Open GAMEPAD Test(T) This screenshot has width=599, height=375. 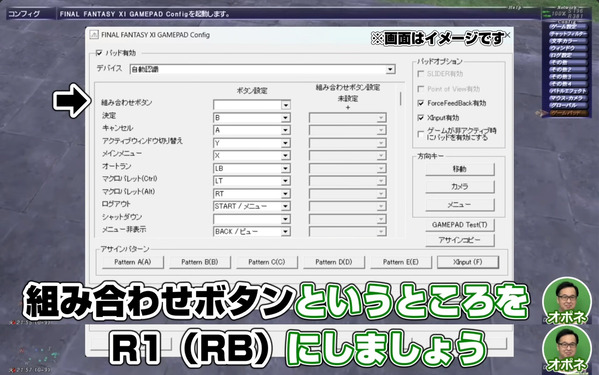(x=460, y=225)
